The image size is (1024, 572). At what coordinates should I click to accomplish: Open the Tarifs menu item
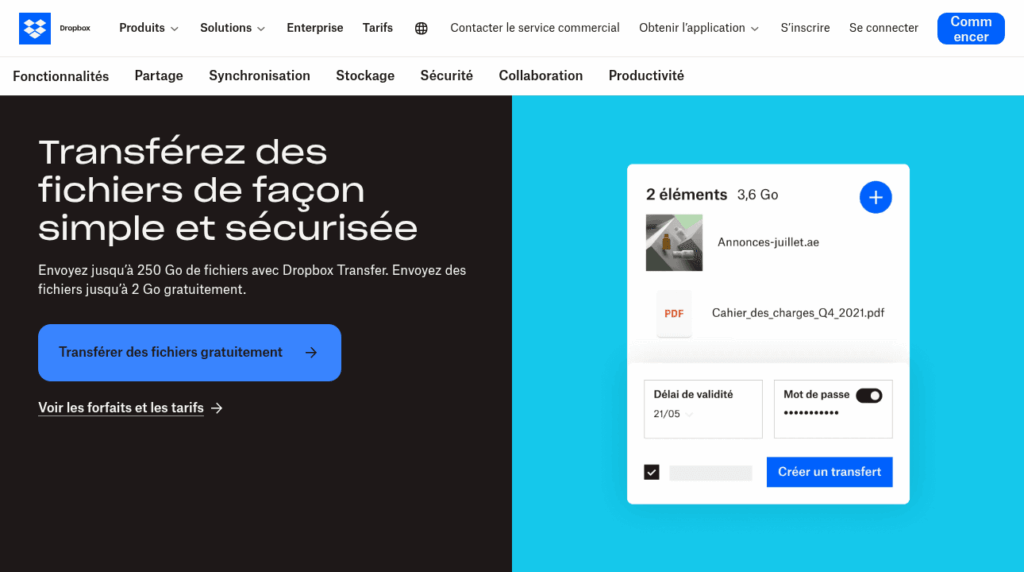[x=377, y=28]
